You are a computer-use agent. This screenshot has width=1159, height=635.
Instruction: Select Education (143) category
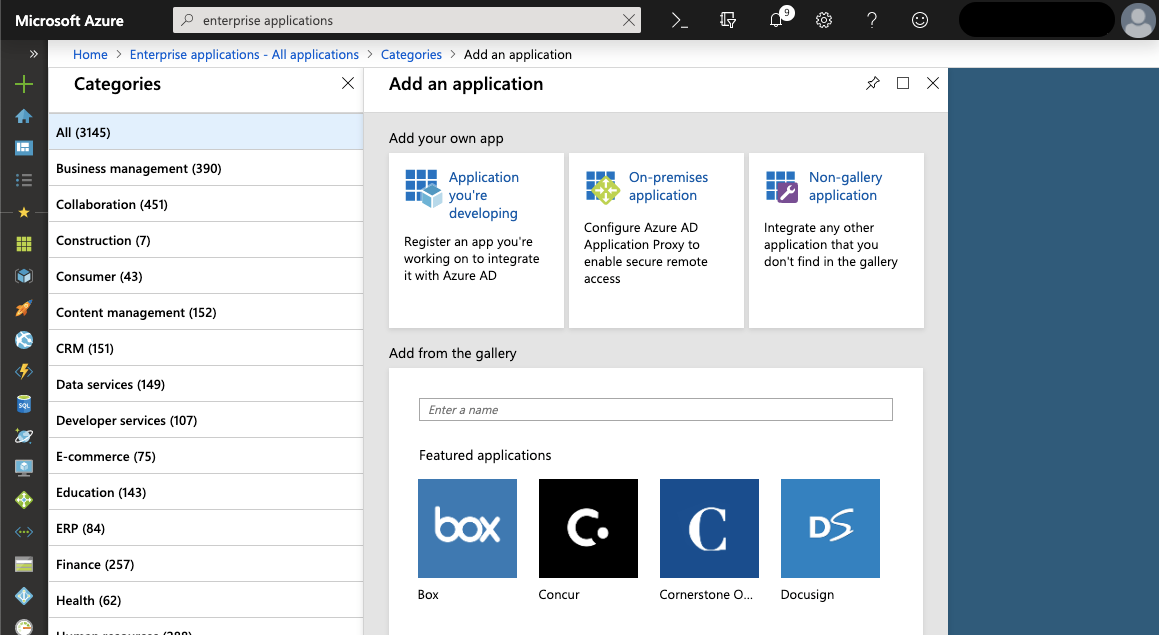coord(205,492)
